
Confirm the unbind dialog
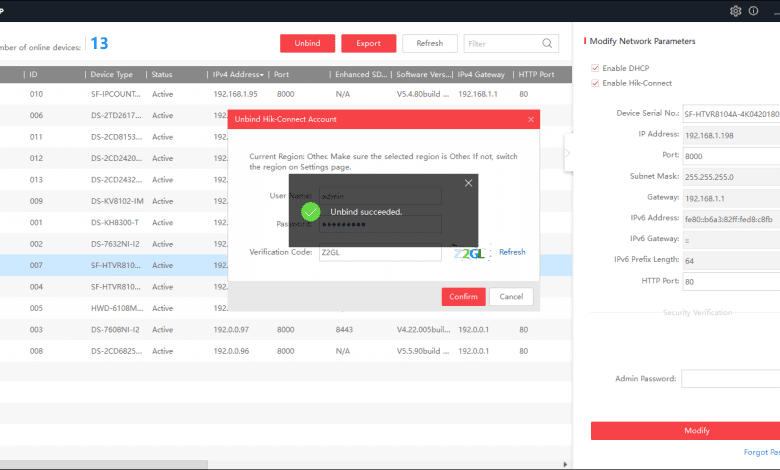click(463, 297)
